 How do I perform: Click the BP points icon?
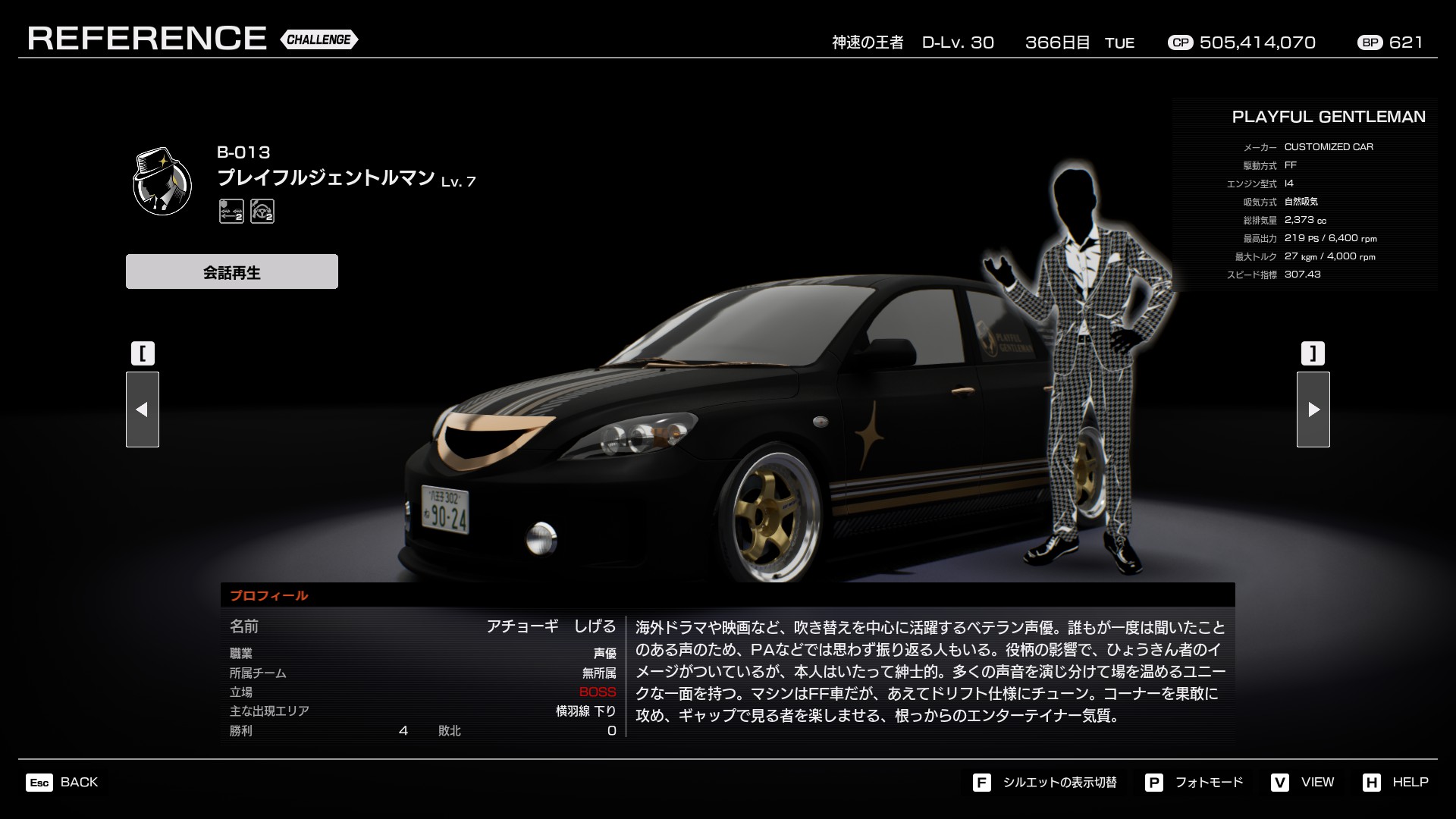1370,42
